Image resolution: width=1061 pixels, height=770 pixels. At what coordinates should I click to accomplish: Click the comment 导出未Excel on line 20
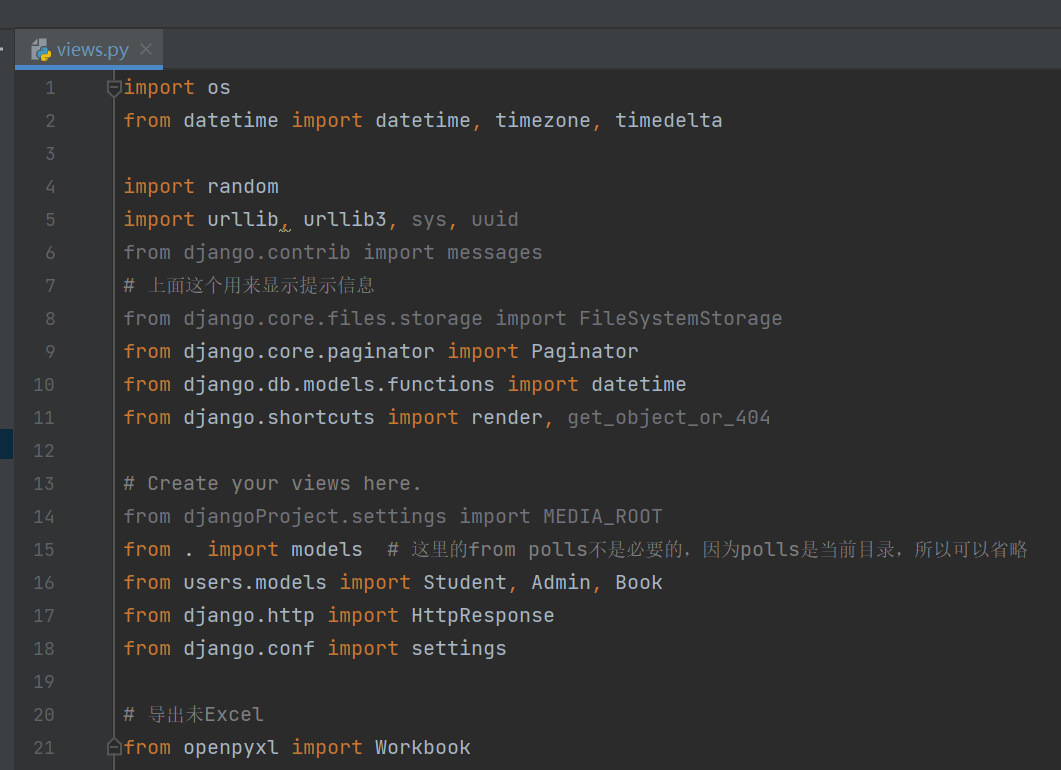coord(195,714)
